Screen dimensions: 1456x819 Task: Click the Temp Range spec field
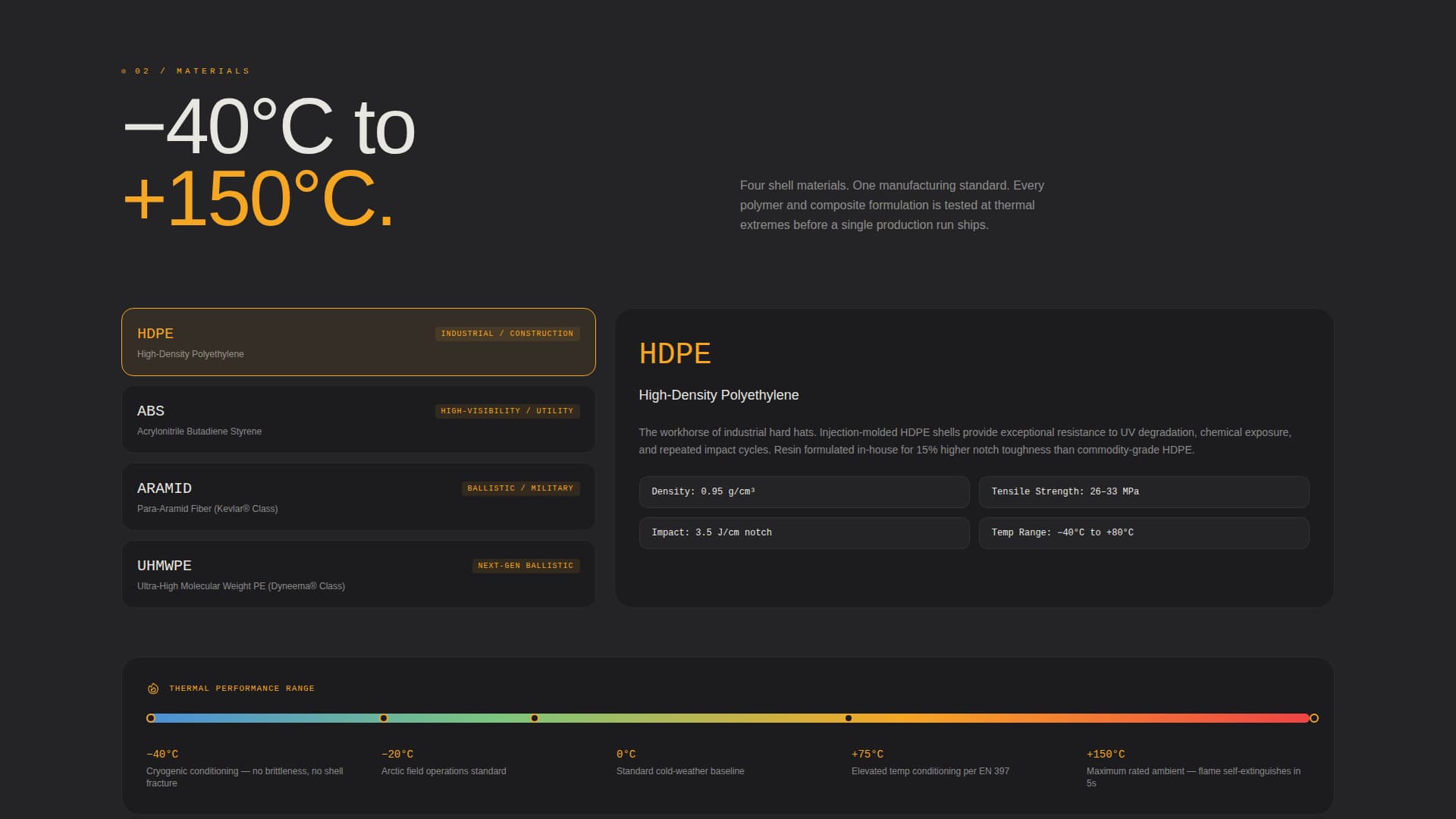click(1144, 532)
